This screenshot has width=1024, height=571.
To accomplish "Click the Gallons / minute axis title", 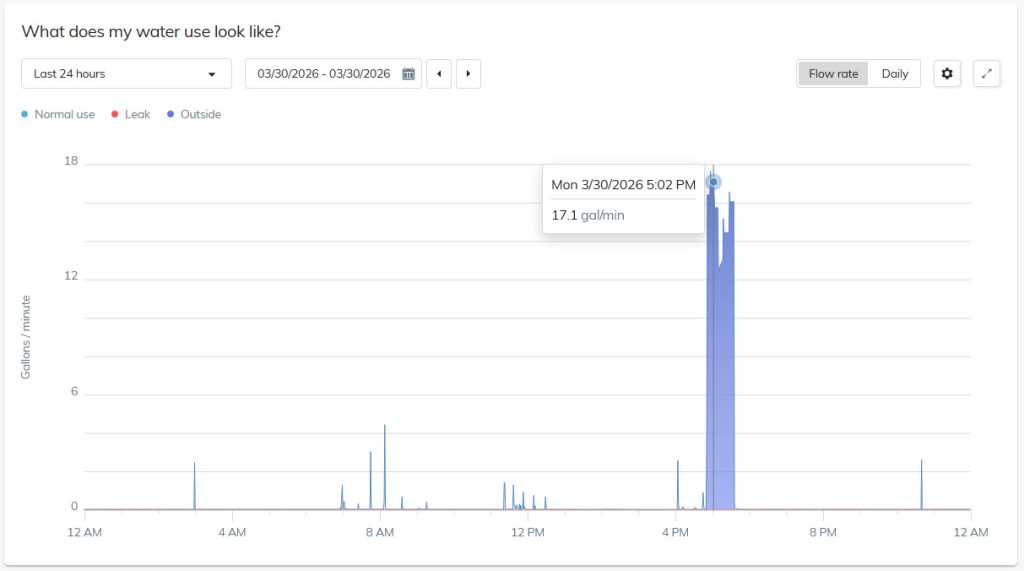I will [x=25, y=337].
